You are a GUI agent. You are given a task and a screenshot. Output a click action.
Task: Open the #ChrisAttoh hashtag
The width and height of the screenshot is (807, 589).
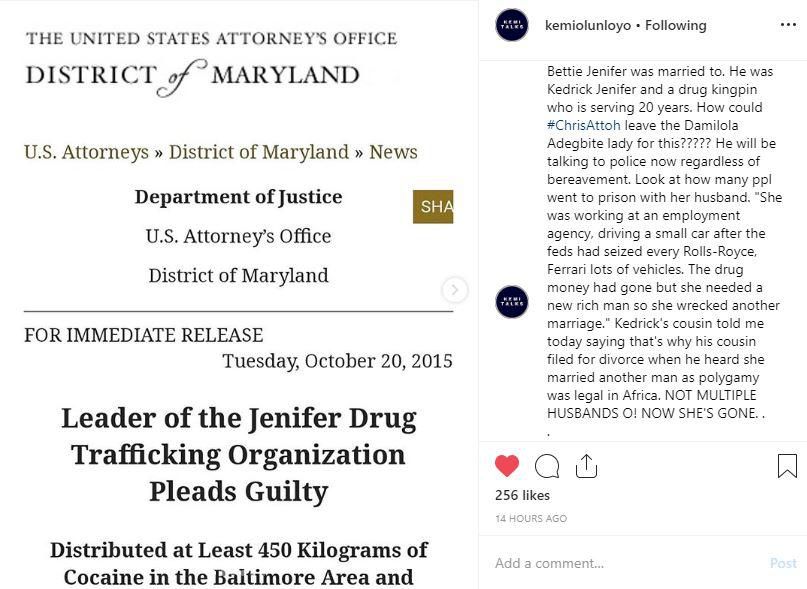[584, 125]
